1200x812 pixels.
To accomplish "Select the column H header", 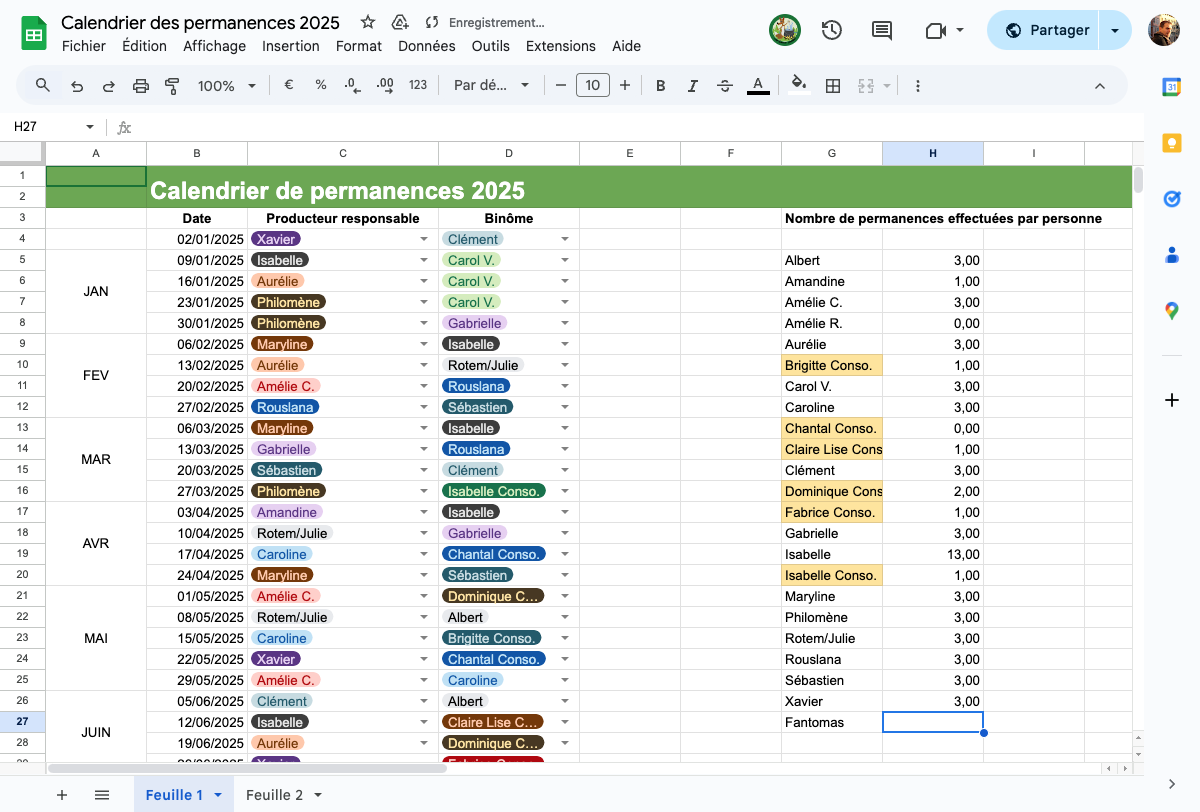I will click(x=933, y=153).
